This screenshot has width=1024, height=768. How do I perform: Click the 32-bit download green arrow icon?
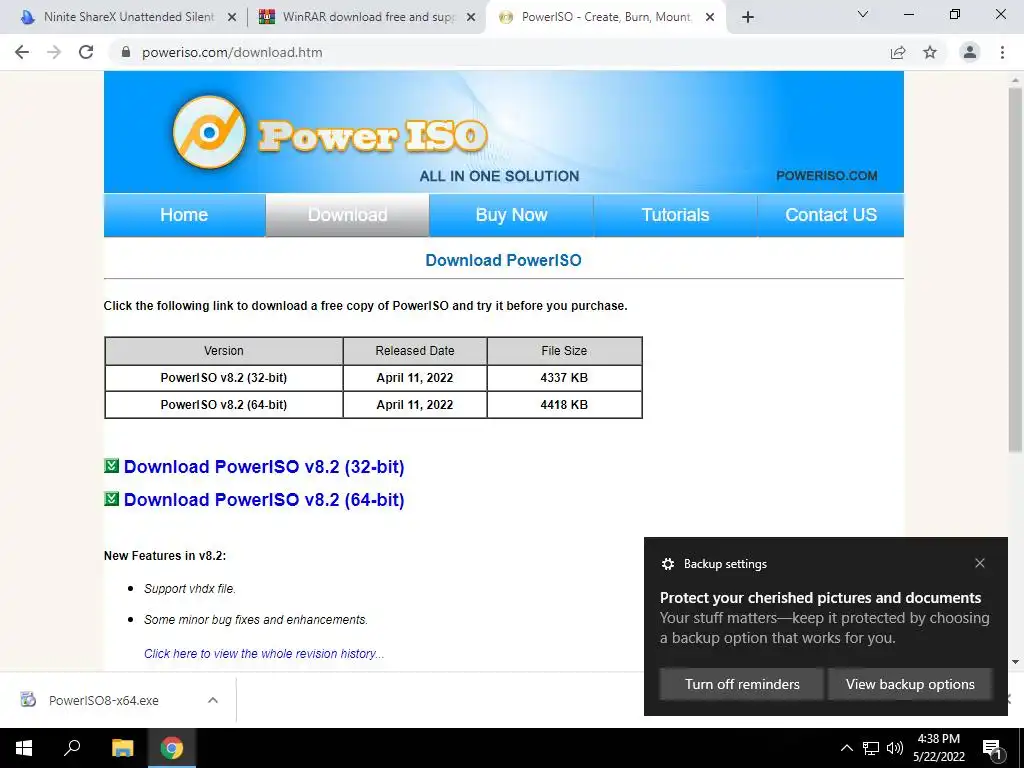pyautogui.click(x=112, y=466)
